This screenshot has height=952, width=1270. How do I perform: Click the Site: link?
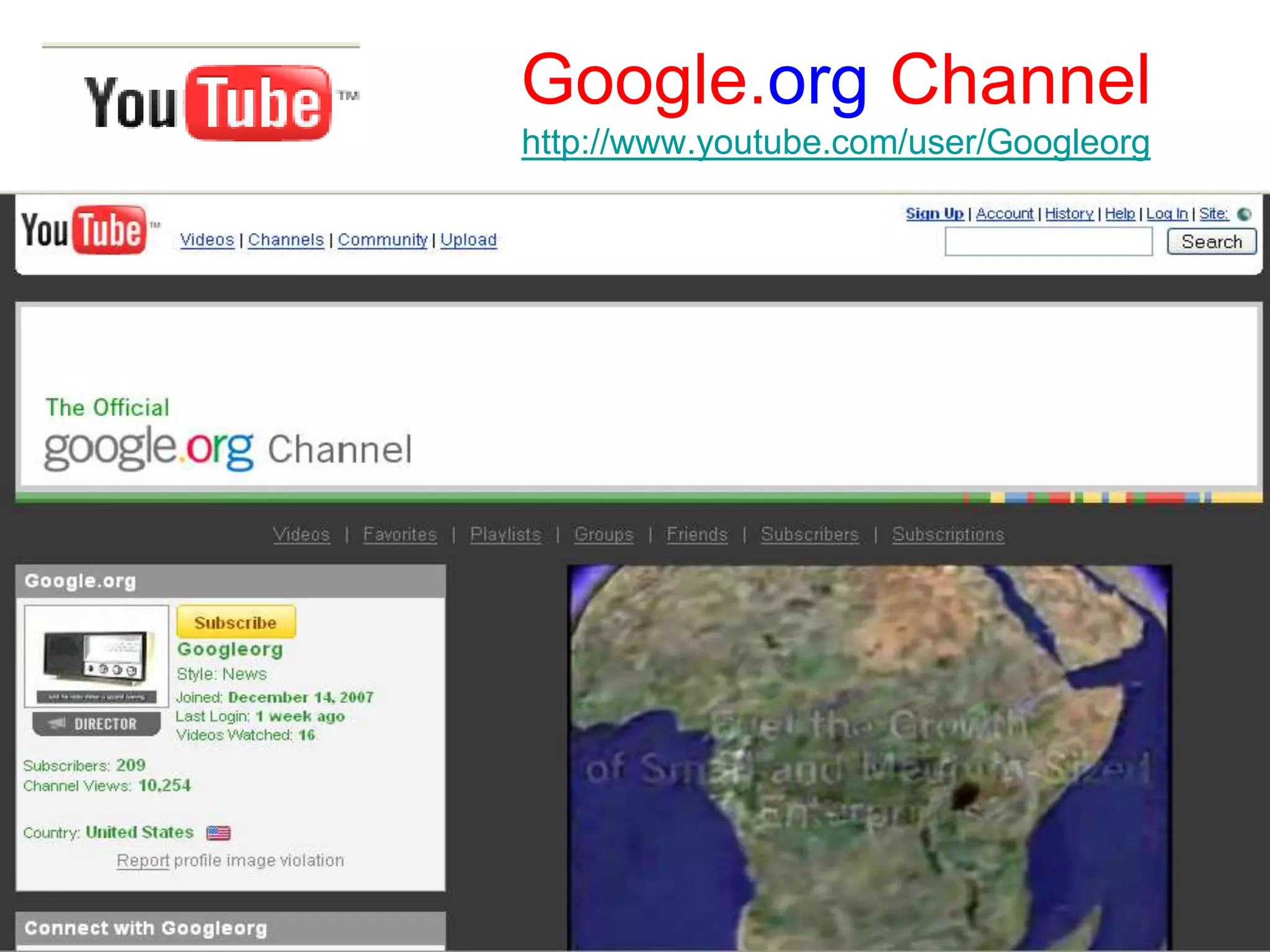1214,214
